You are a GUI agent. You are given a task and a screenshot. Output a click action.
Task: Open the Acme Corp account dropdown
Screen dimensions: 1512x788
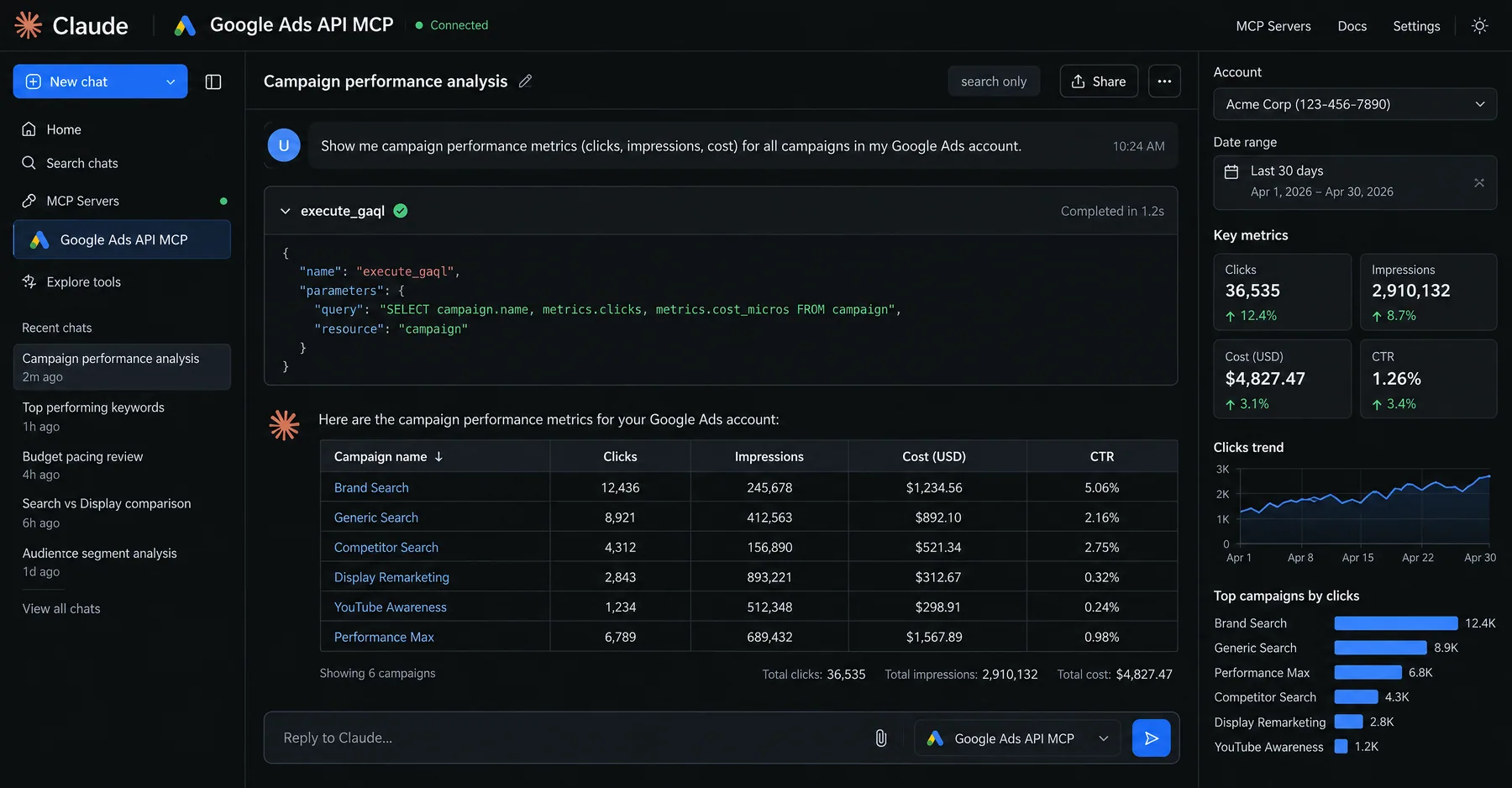pos(1355,104)
